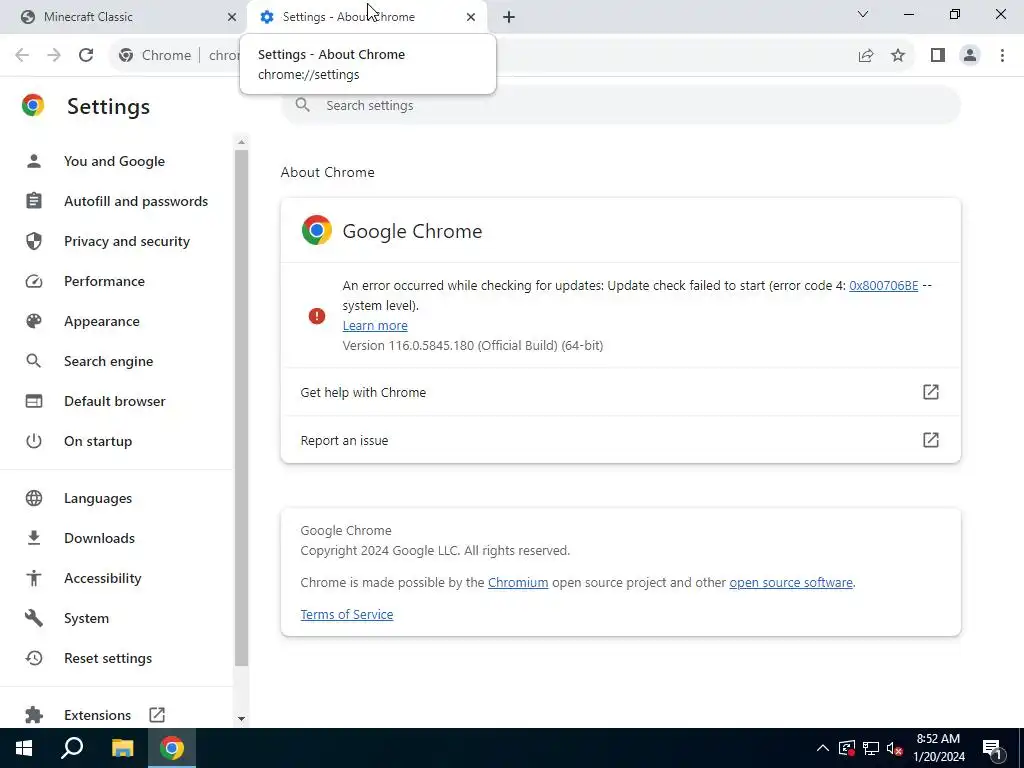Click the Autofill and passwords clipboard icon
Image resolution: width=1024 pixels, height=768 pixels.
tap(34, 201)
